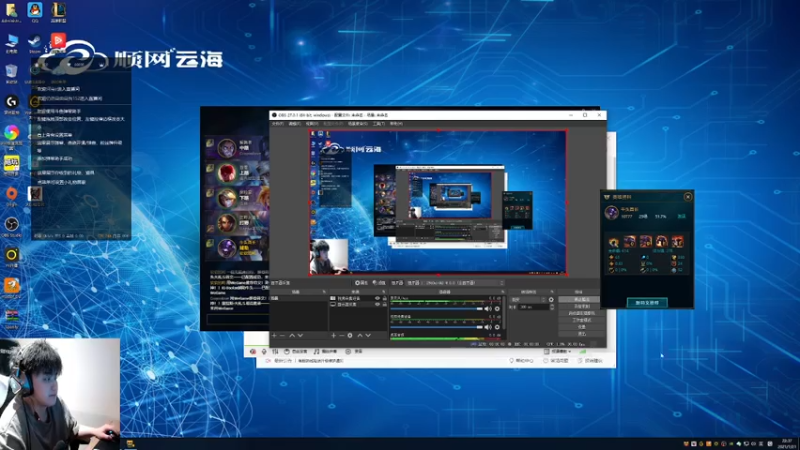Open source Properties gear in OBS toolbar

(x=361, y=283)
